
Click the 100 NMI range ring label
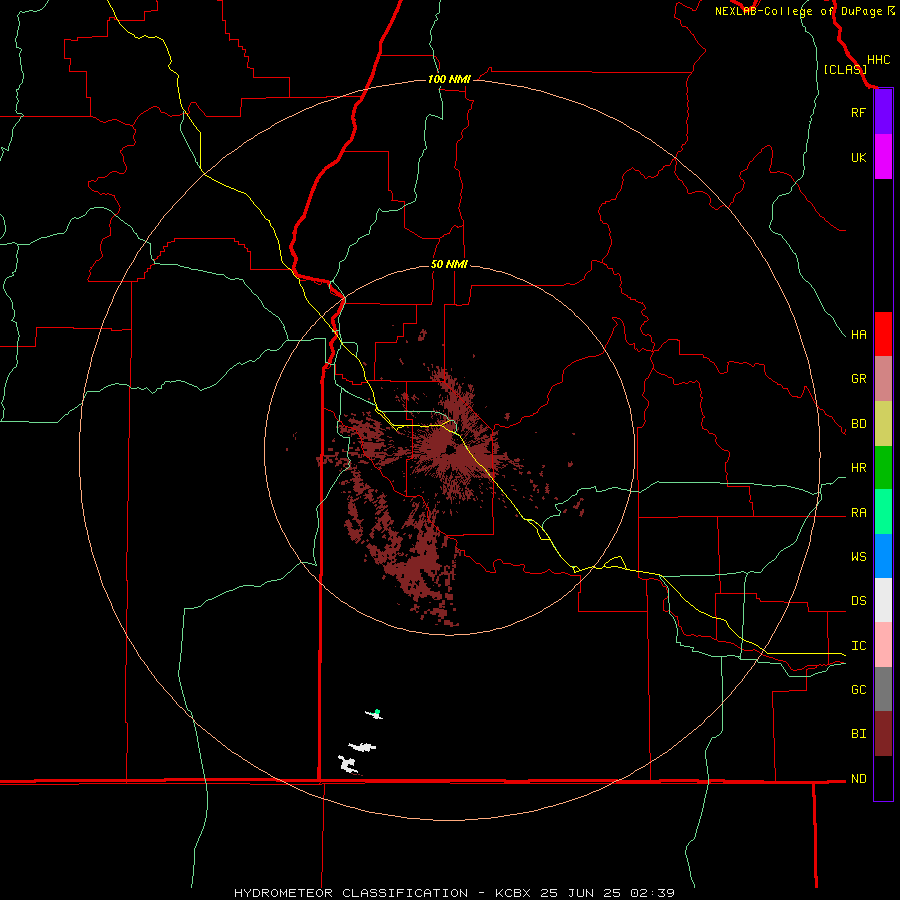pos(449,79)
